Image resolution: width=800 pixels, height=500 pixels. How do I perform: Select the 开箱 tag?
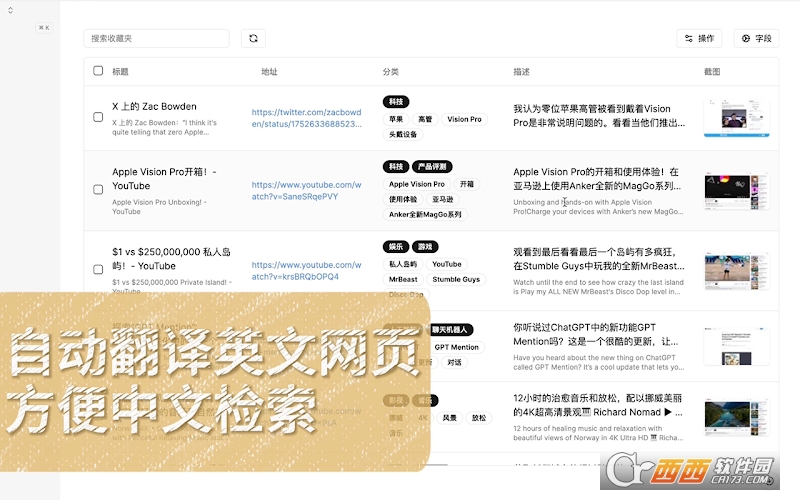click(x=467, y=184)
